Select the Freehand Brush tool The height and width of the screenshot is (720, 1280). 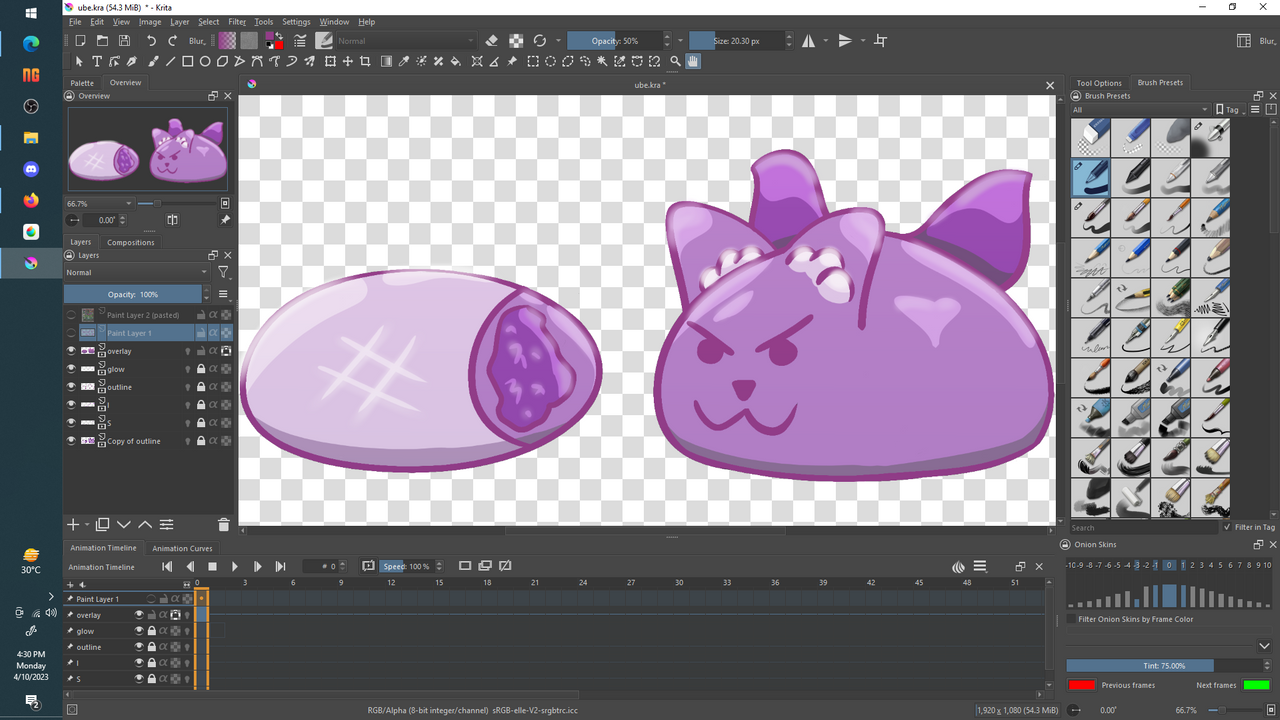tap(152, 61)
